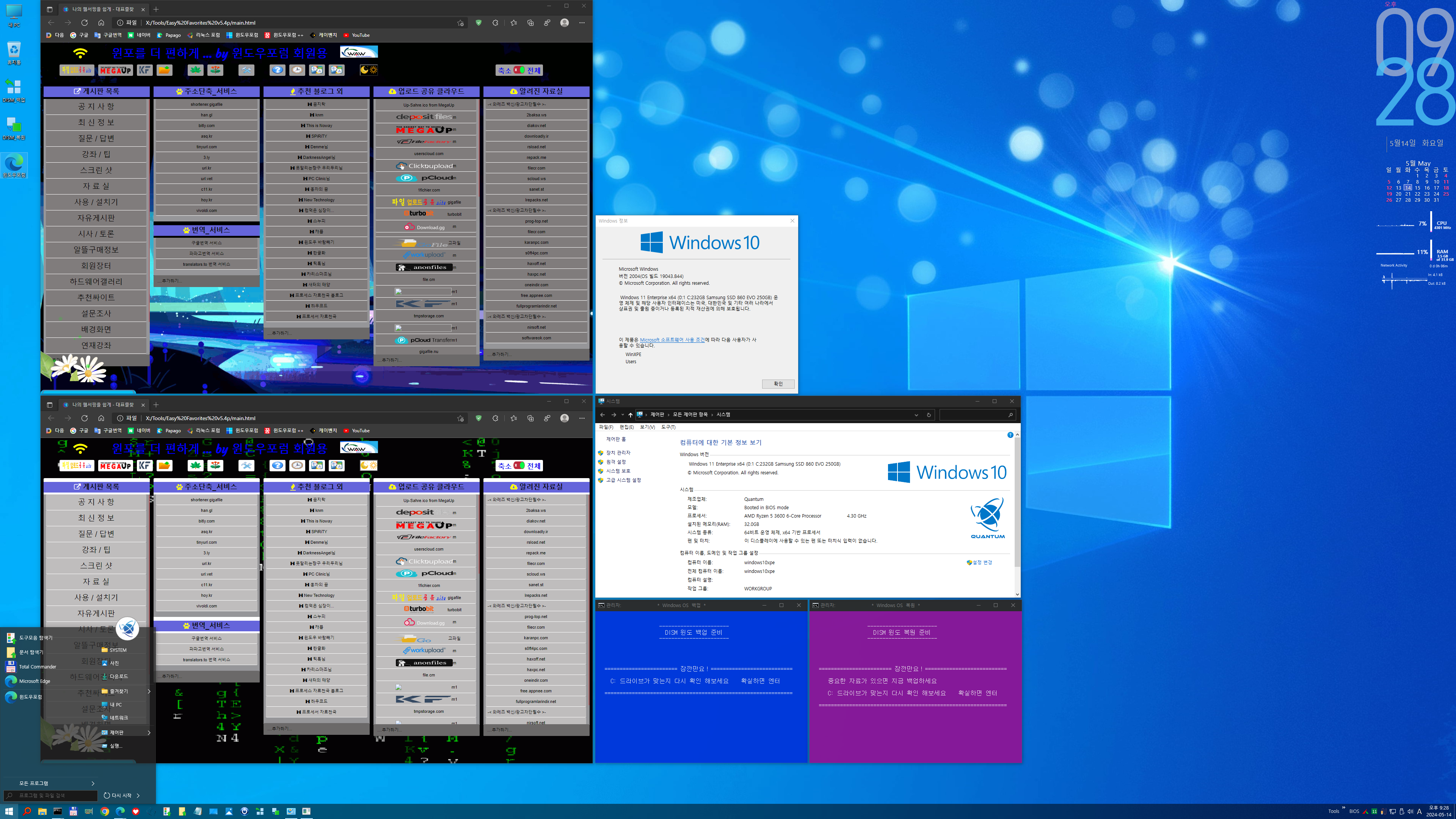Viewport: 1456px width, 819px height.
Task: Click profile avatar in lower Edge toolbar
Action: [565, 418]
